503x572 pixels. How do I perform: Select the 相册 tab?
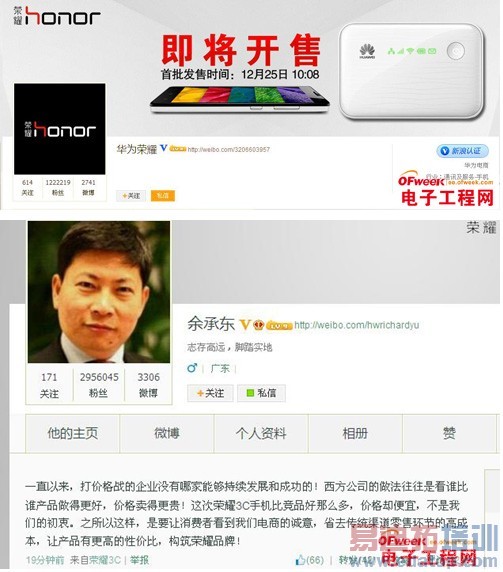click(x=355, y=433)
